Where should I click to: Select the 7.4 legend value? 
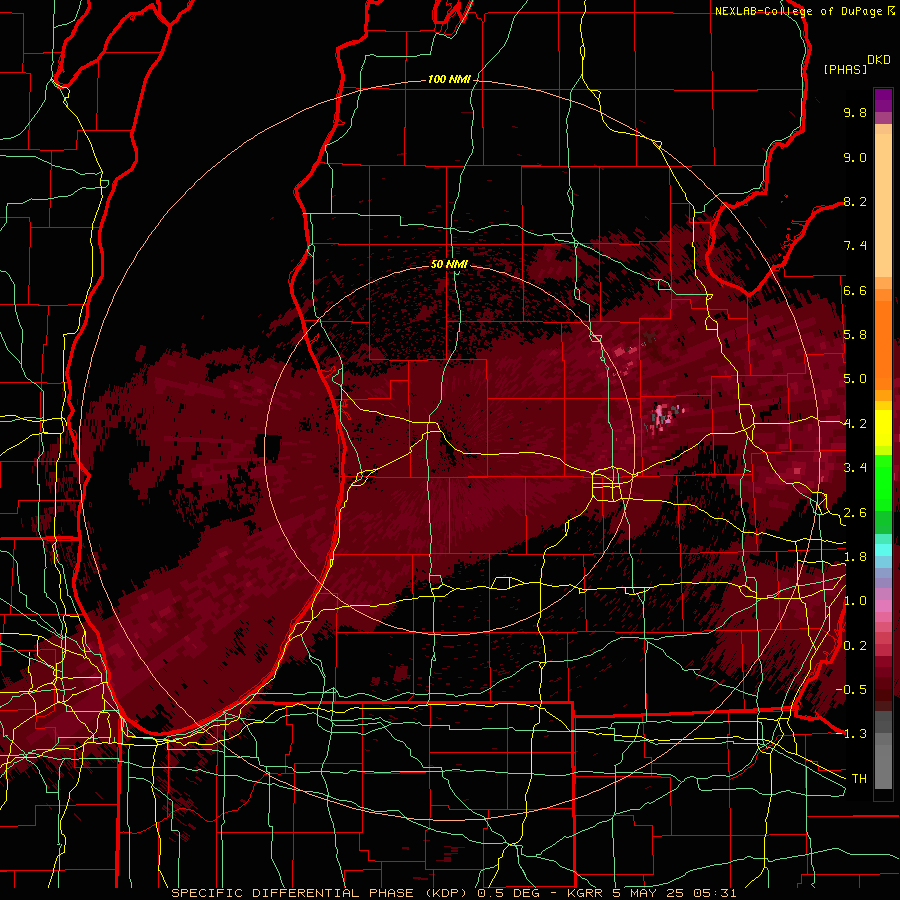tap(855, 246)
